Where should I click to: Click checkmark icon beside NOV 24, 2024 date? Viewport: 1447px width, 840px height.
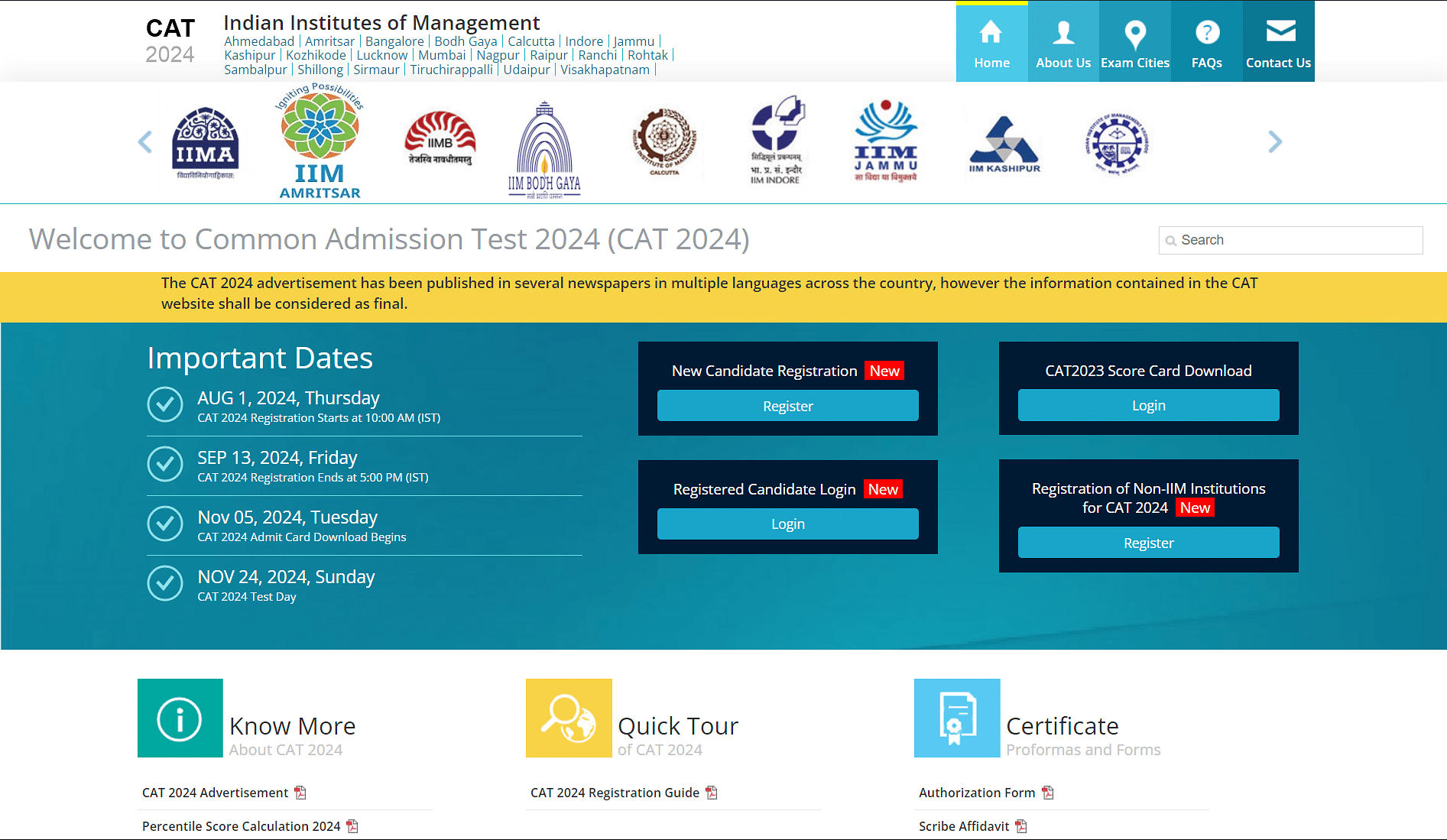pyautogui.click(x=165, y=583)
